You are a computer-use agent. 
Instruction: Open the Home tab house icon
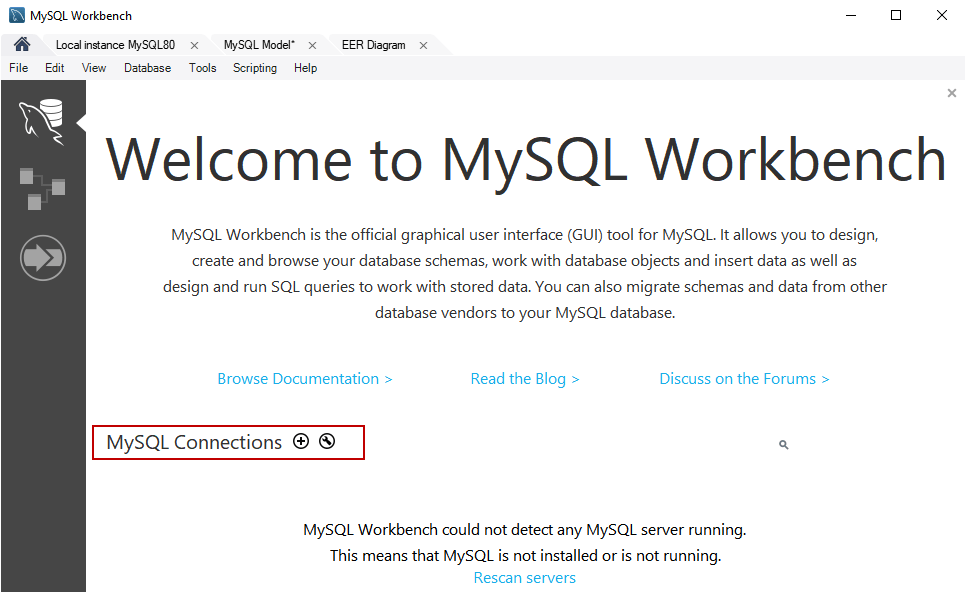point(21,44)
